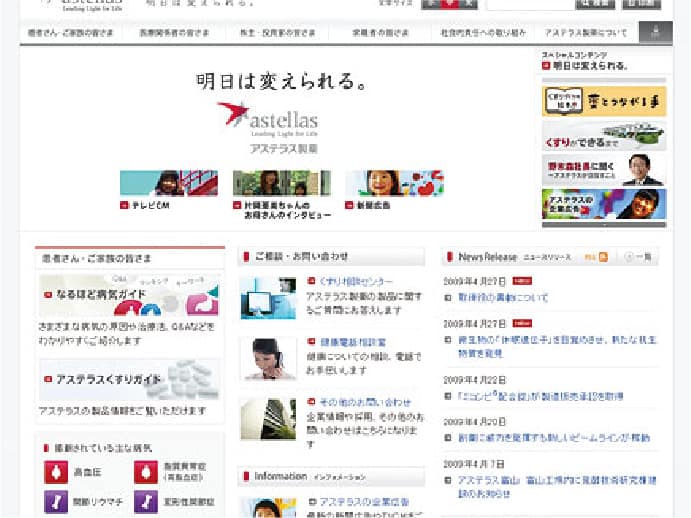Open the テレビCM thumbnail image

[x=169, y=183]
